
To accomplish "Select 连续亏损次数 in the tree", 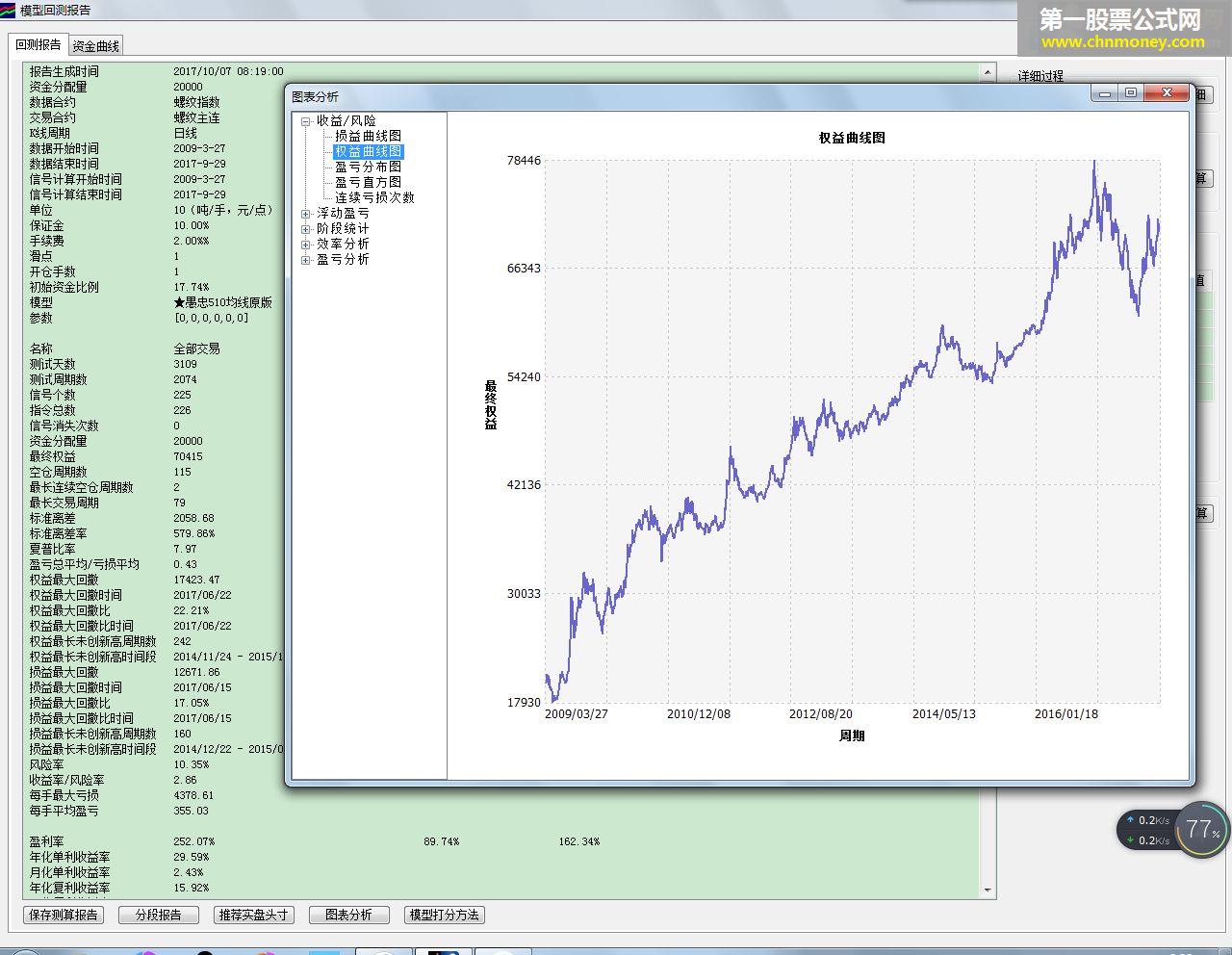I will pyautogui.click(x=374, y=197).
